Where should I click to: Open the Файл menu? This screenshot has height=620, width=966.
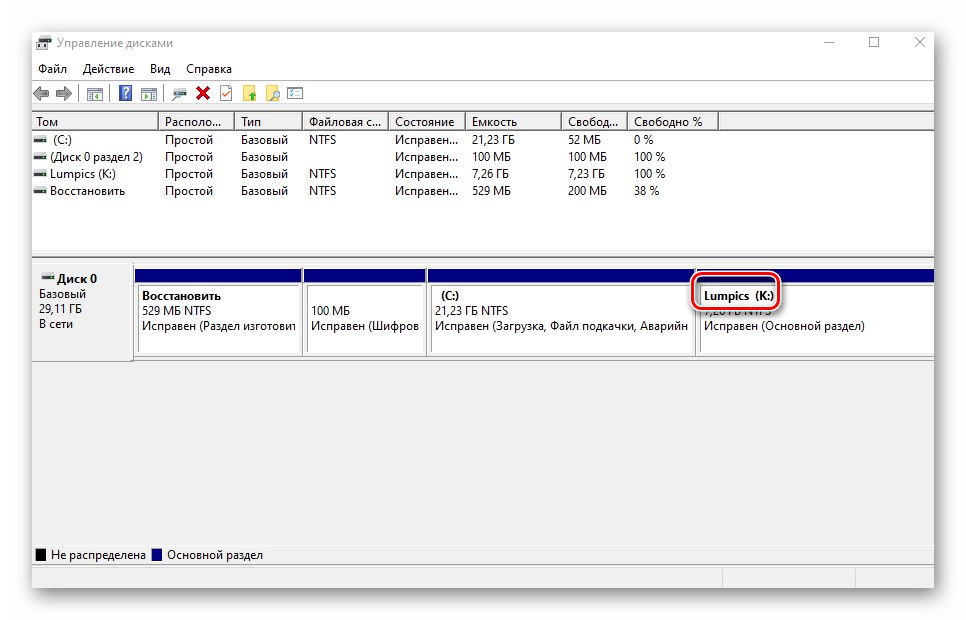point(52,69)
